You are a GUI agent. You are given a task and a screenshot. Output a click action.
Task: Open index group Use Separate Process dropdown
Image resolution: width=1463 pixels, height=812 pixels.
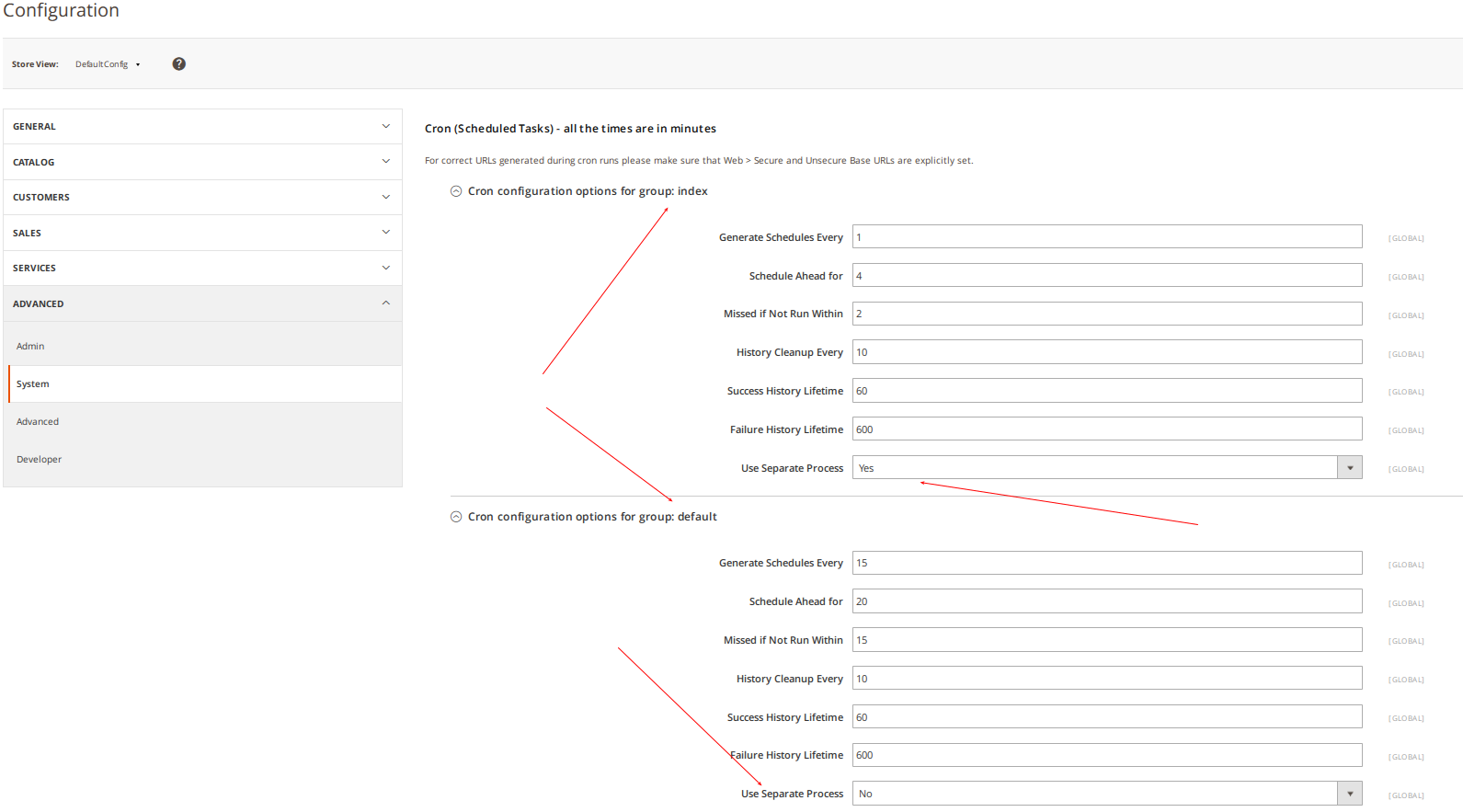[1106, 468]
